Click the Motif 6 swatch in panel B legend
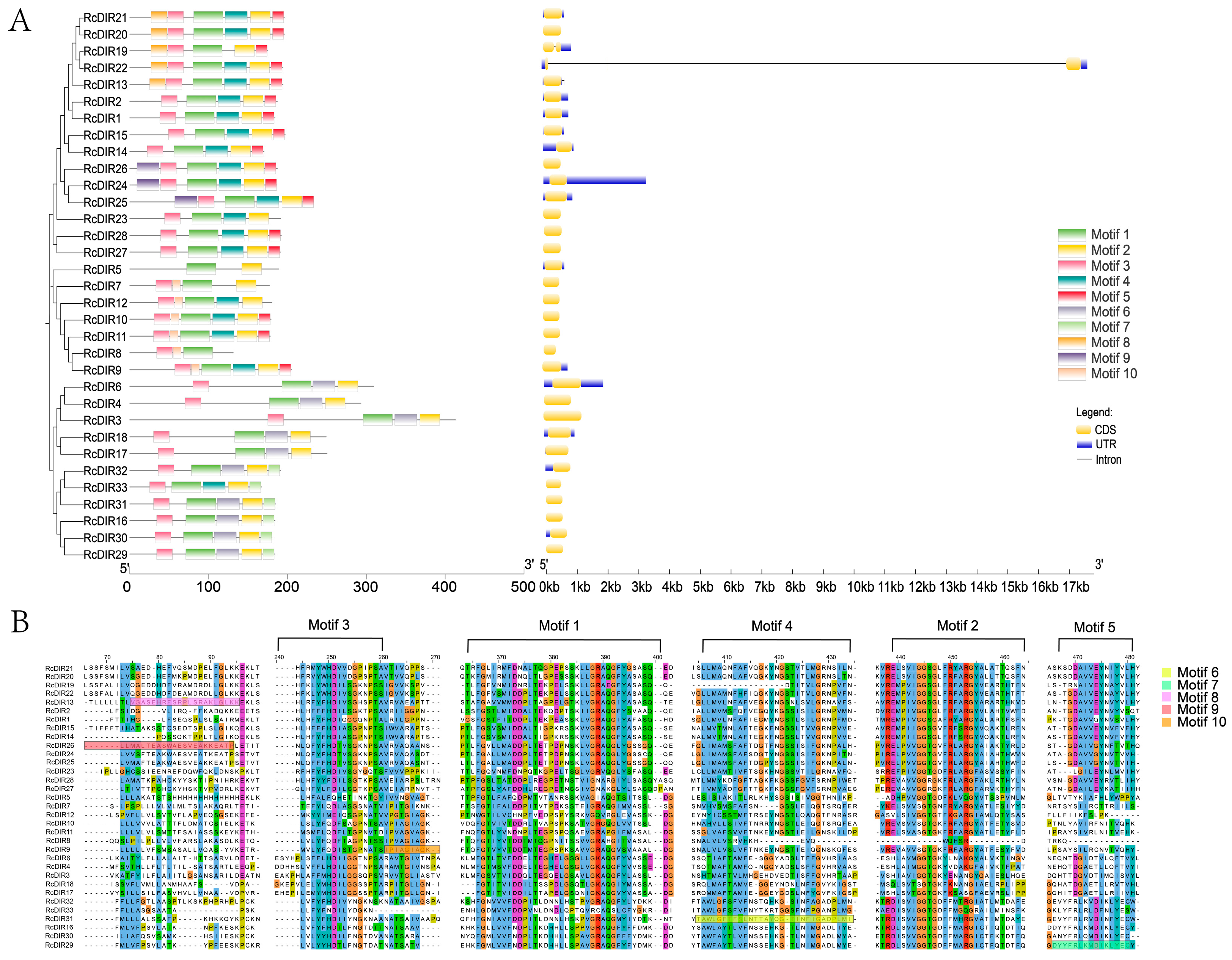This screenshot has width=1232, height=960. (1166, 673)
